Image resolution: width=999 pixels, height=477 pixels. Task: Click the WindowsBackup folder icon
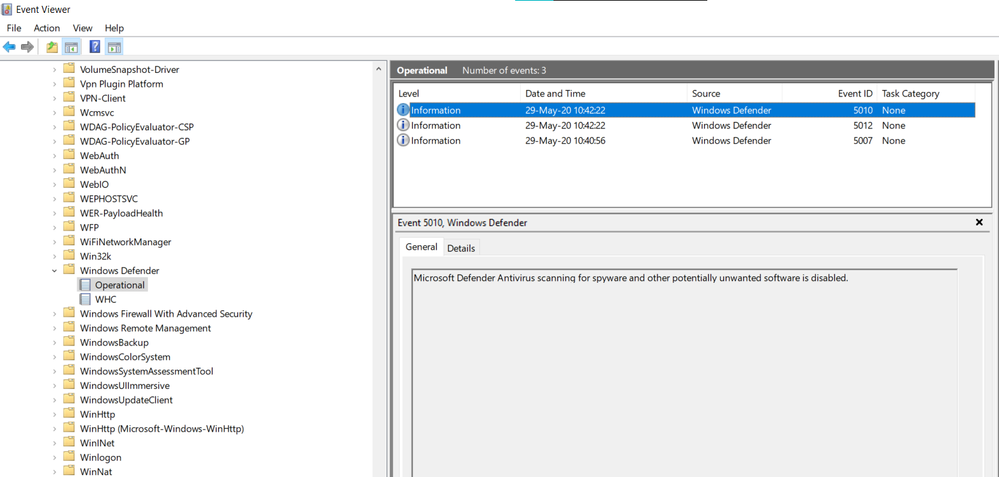[69, 343]
